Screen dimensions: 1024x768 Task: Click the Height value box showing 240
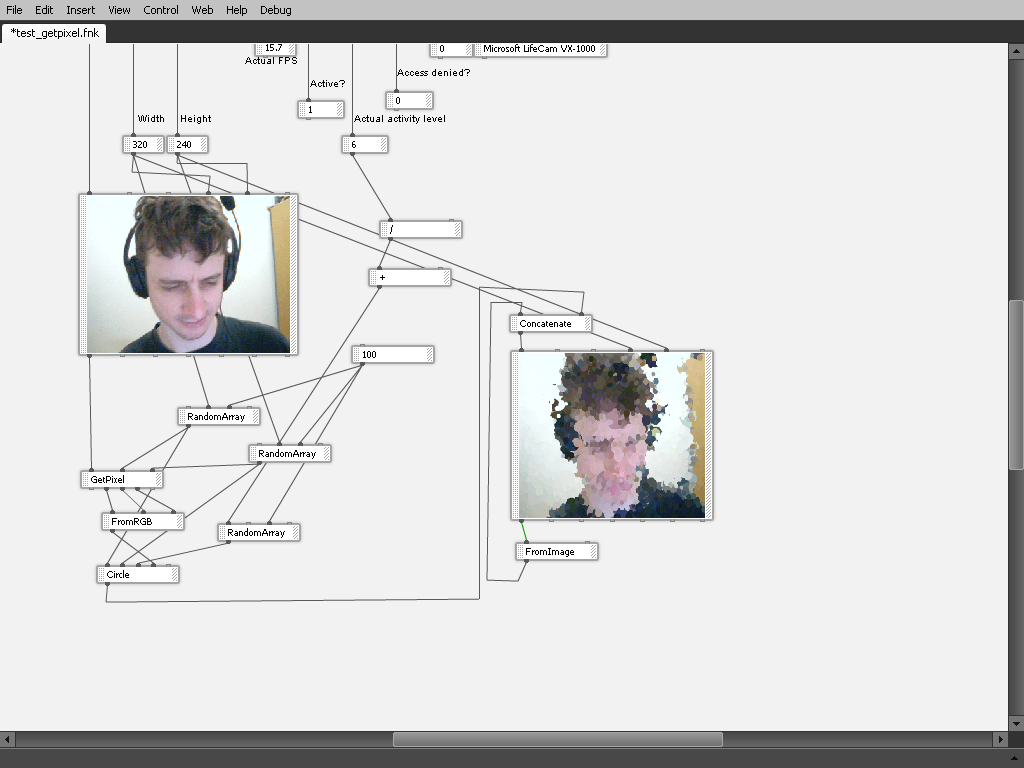tap(187, 144)
